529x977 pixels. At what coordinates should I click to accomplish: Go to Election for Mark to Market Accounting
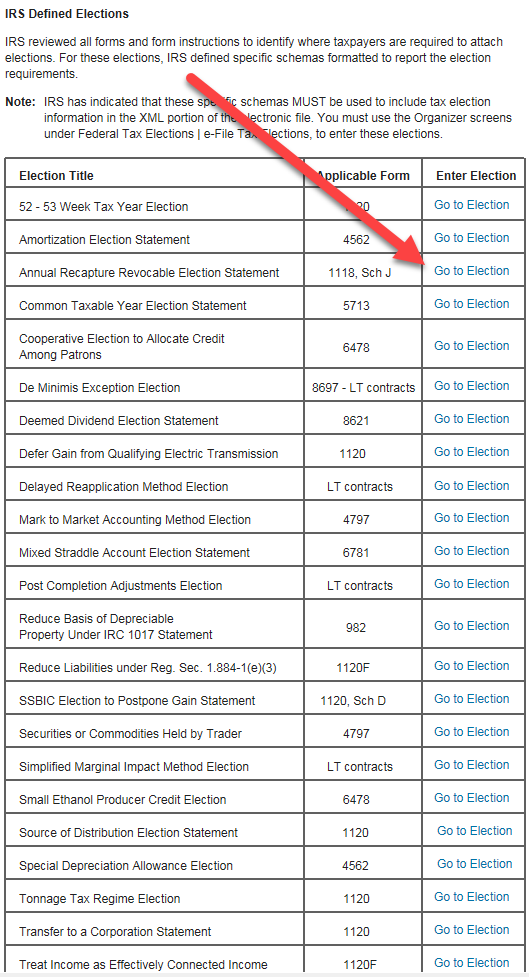472,518
